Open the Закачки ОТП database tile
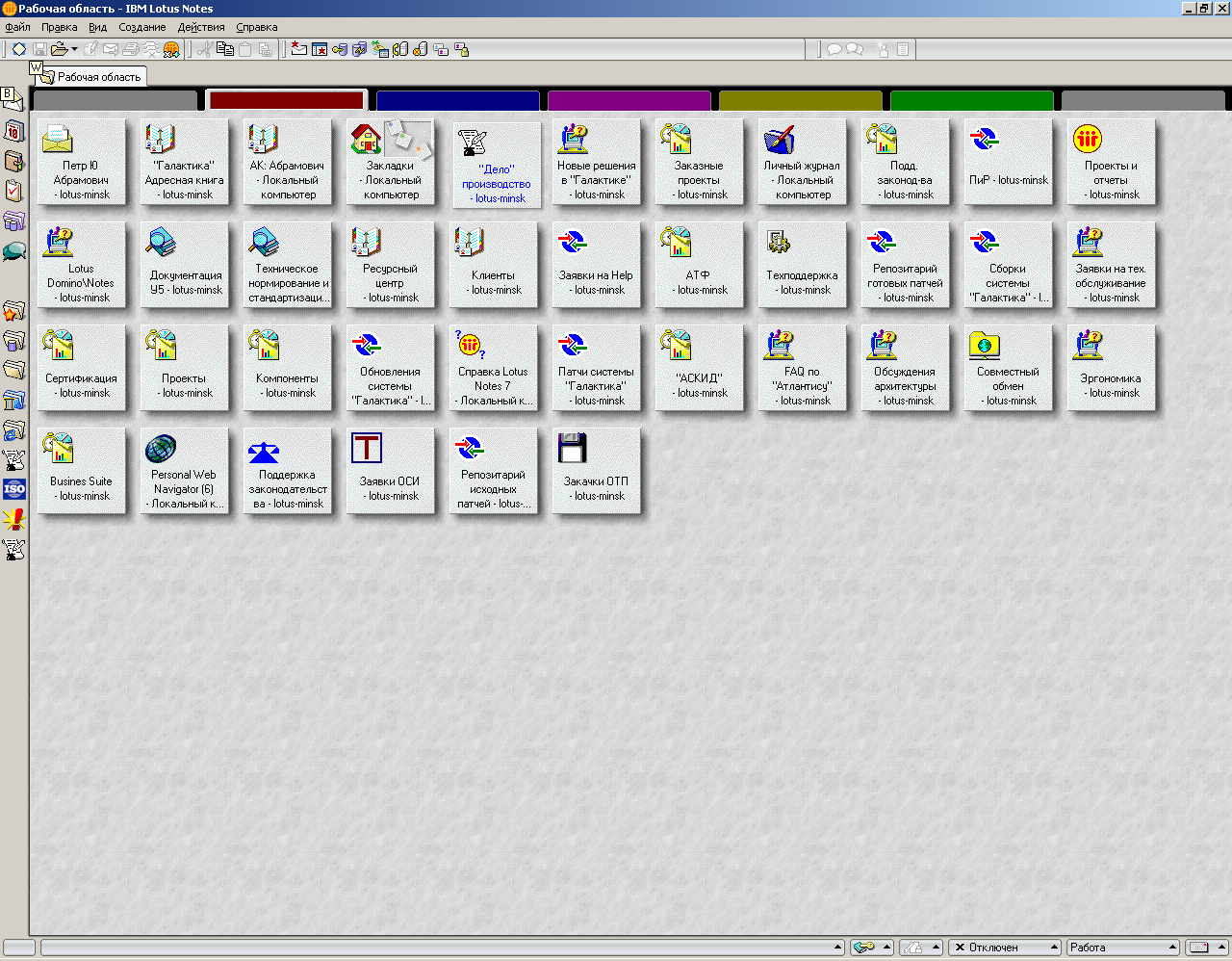1232x961 pixels. point(597,471)
